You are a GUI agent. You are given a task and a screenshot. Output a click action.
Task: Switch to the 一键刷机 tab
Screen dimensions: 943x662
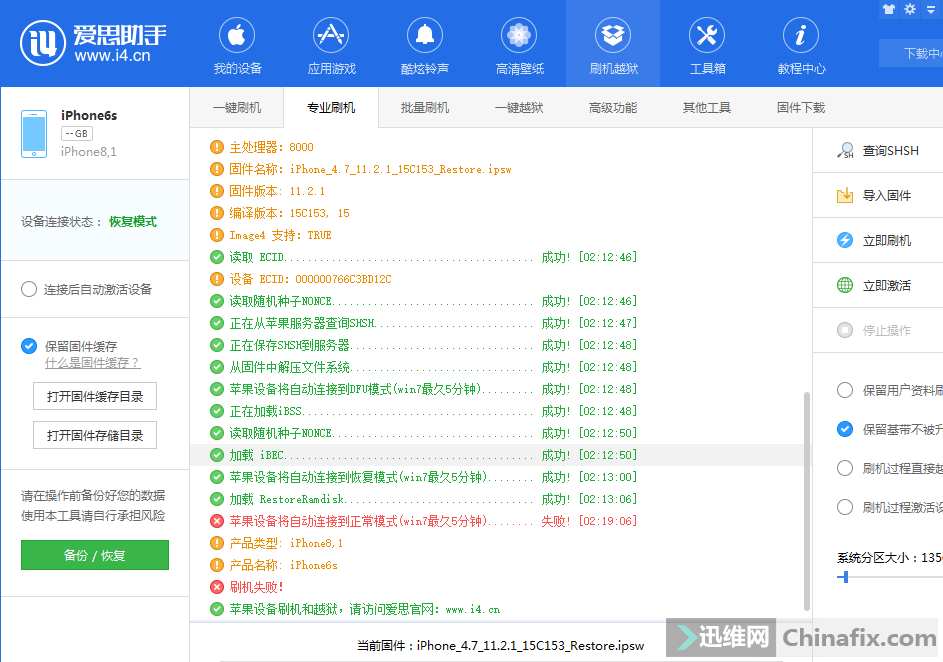click(237, 108)
